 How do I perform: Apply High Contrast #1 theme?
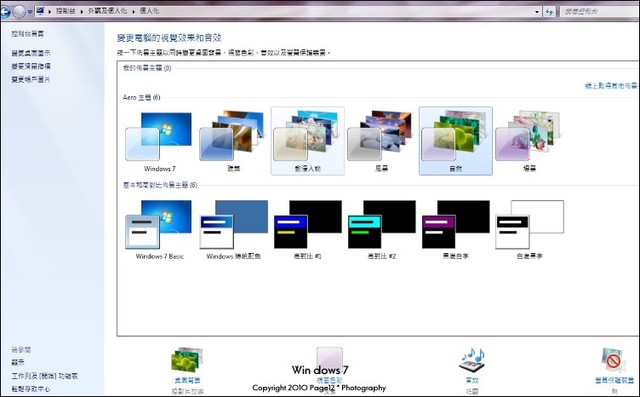tap(307, 229)
